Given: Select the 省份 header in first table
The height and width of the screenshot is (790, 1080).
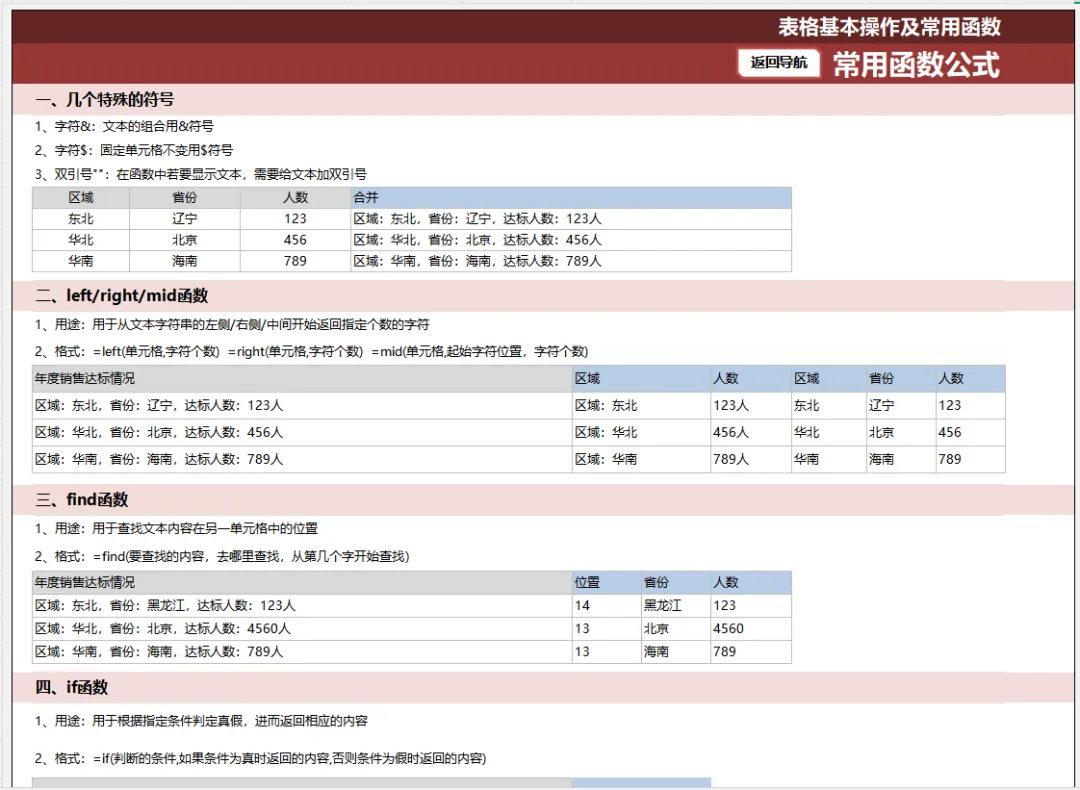Looking at the screenshot, I should (x=185, y=198).
